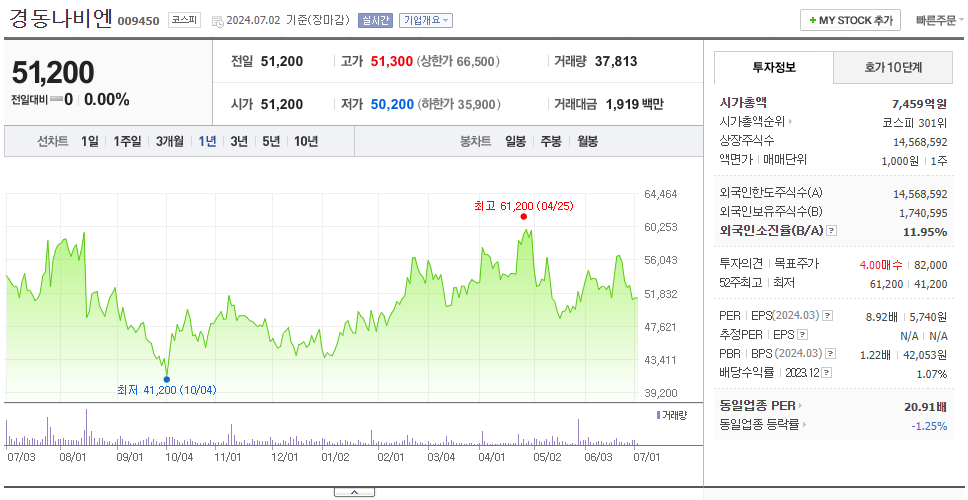
Task: Click the 경동나비엔 stock name heading
Action: pos(60,19)
